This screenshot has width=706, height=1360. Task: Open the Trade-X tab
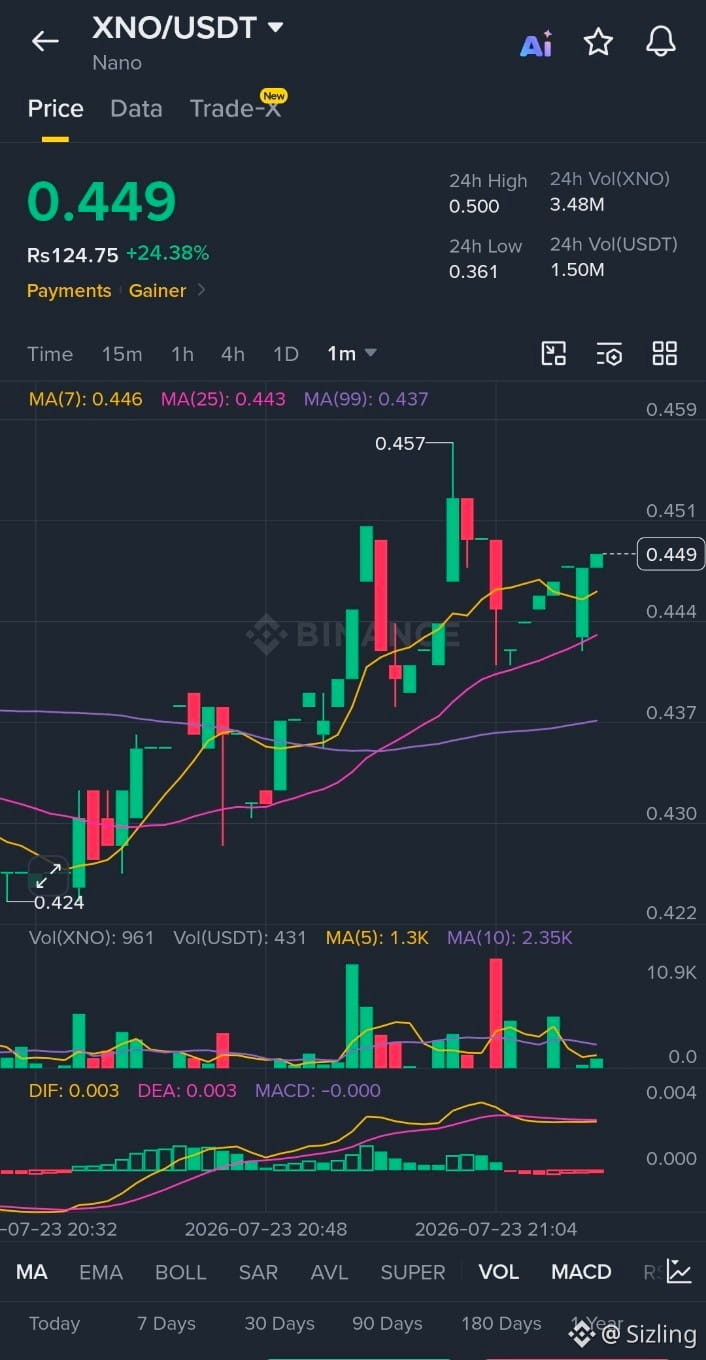coord(236,108)
